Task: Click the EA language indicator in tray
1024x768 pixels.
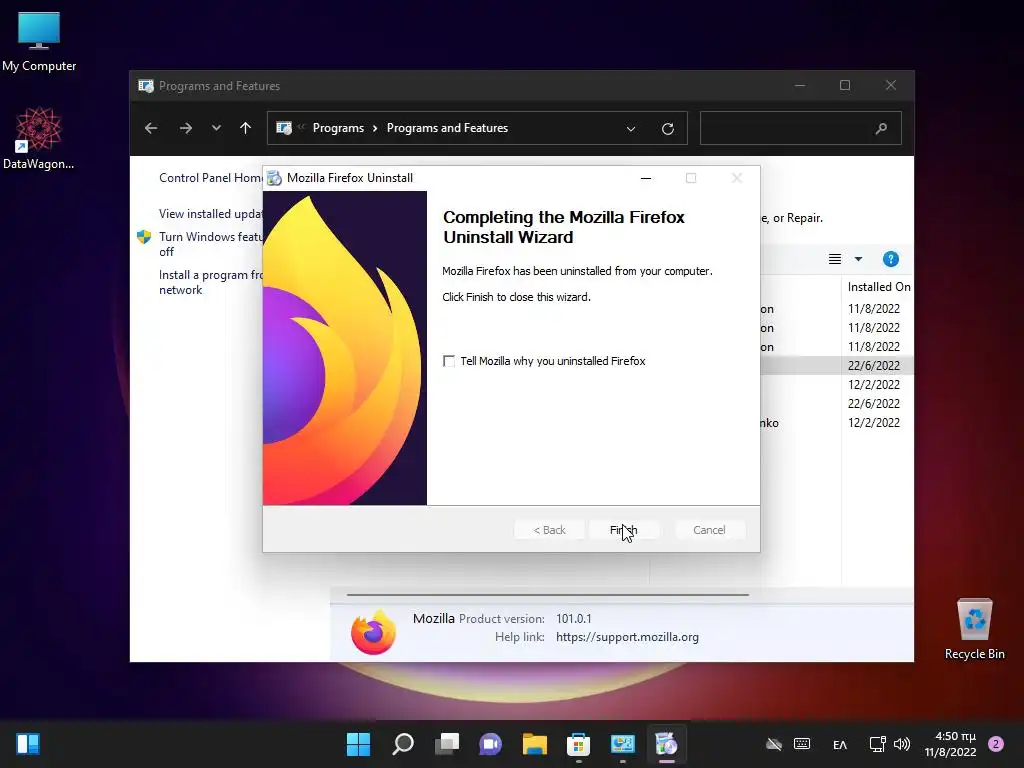Action: point(840,744)
